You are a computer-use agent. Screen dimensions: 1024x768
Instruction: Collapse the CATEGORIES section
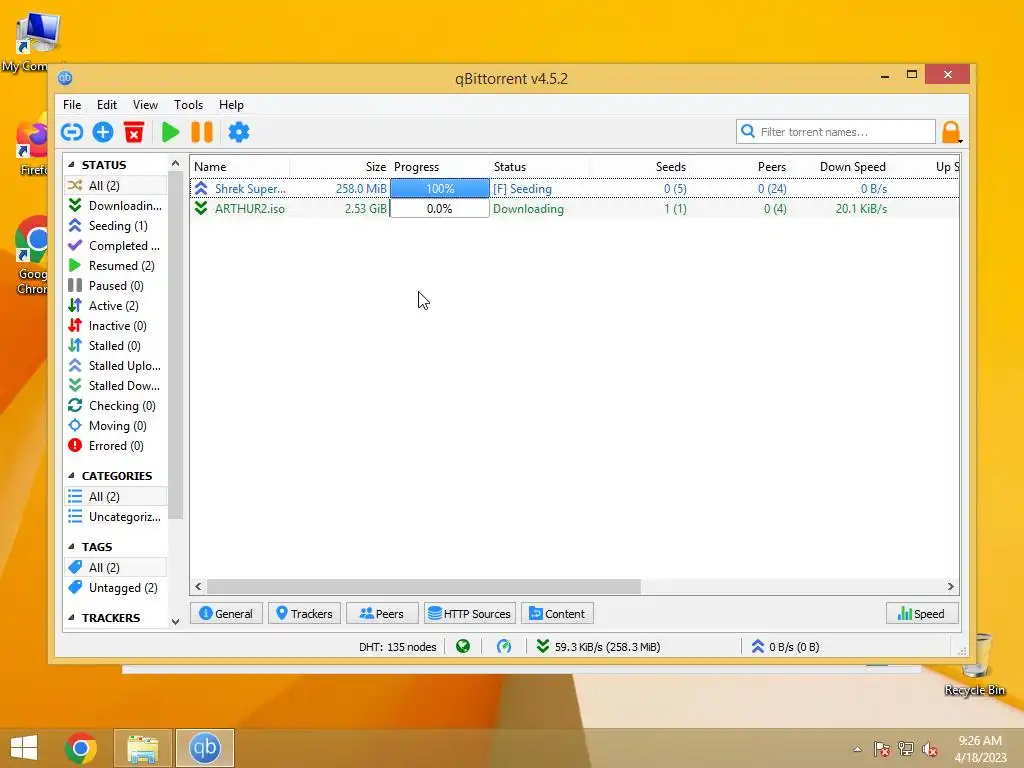pos(71,475)
